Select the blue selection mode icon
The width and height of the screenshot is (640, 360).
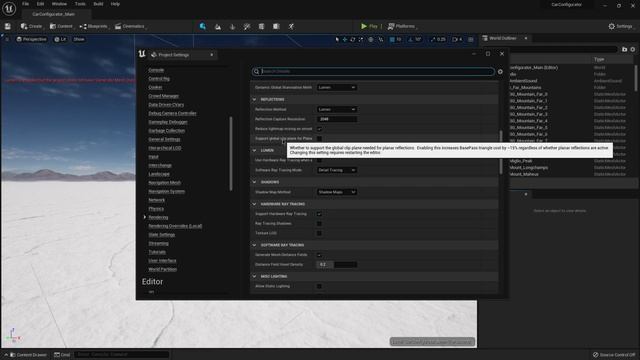(203, 27)
